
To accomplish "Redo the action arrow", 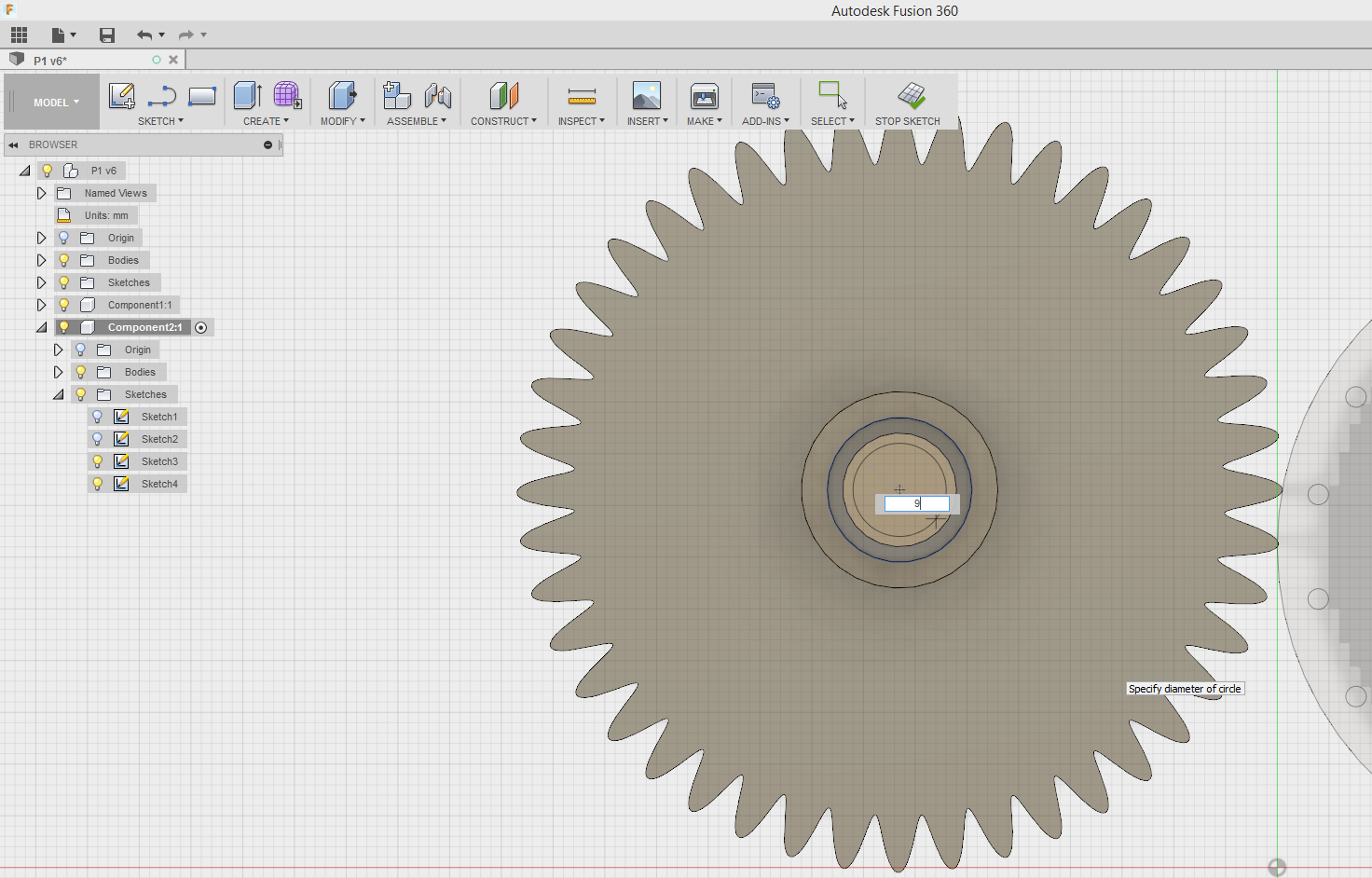I will click(186, 35).
